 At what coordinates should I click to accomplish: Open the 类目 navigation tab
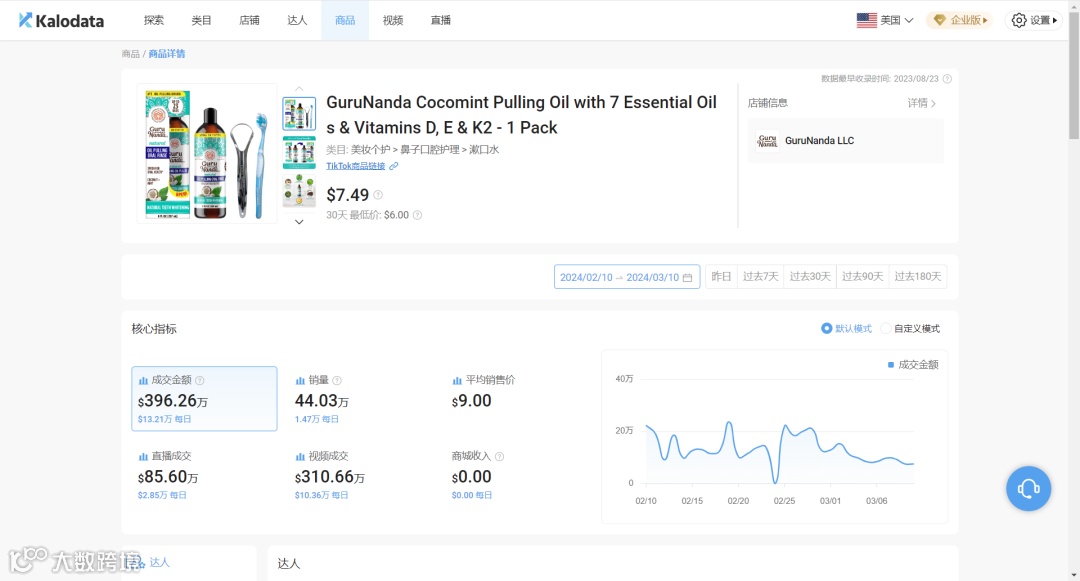(201, 21)
